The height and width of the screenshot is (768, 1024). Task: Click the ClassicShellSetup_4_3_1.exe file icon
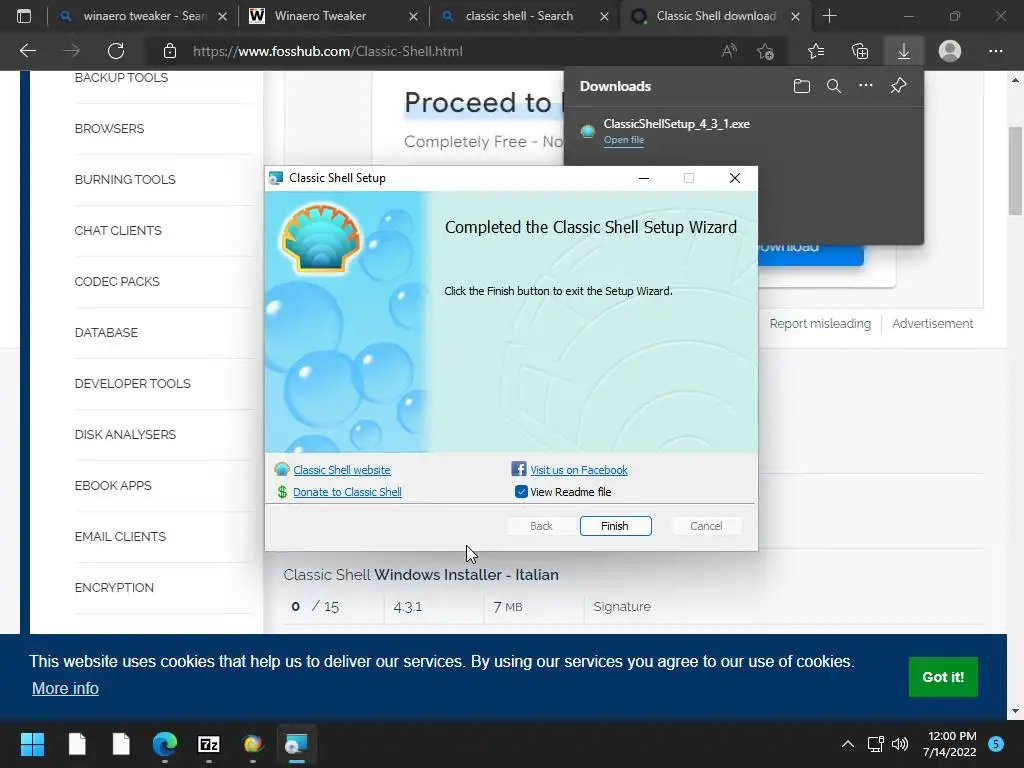pos(588,131)
